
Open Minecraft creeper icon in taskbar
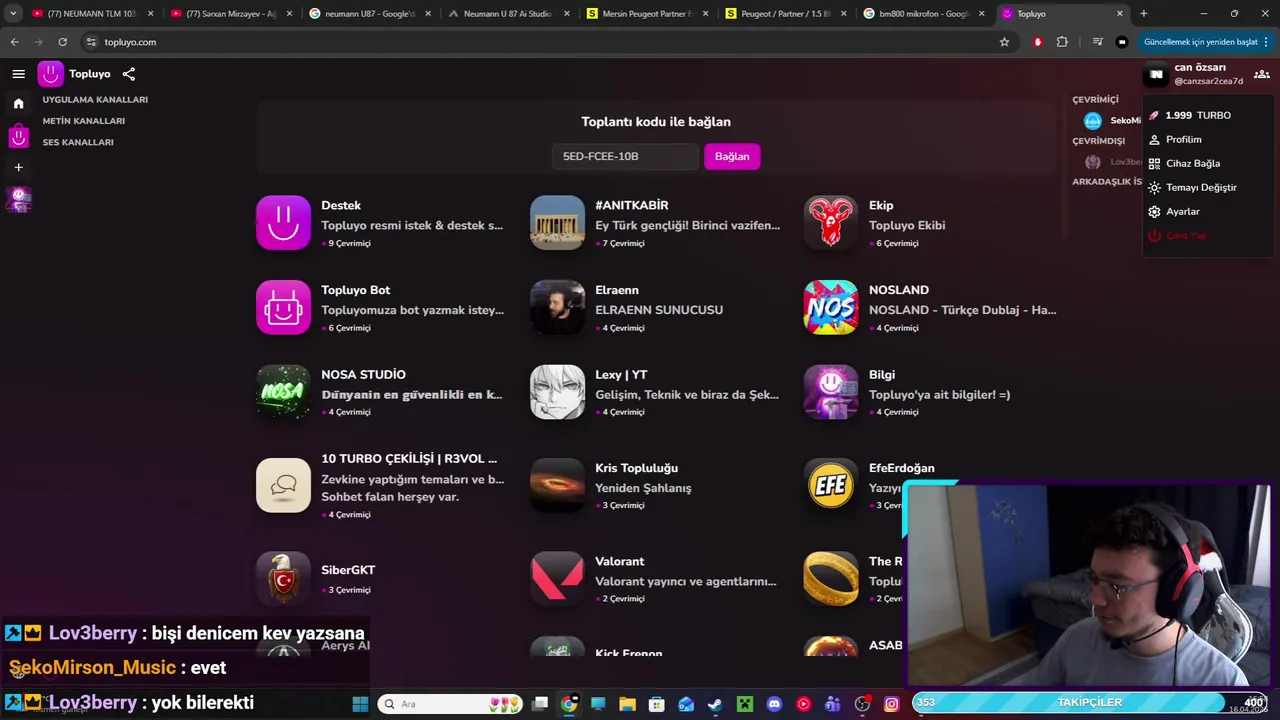click(x=745, y=704)
